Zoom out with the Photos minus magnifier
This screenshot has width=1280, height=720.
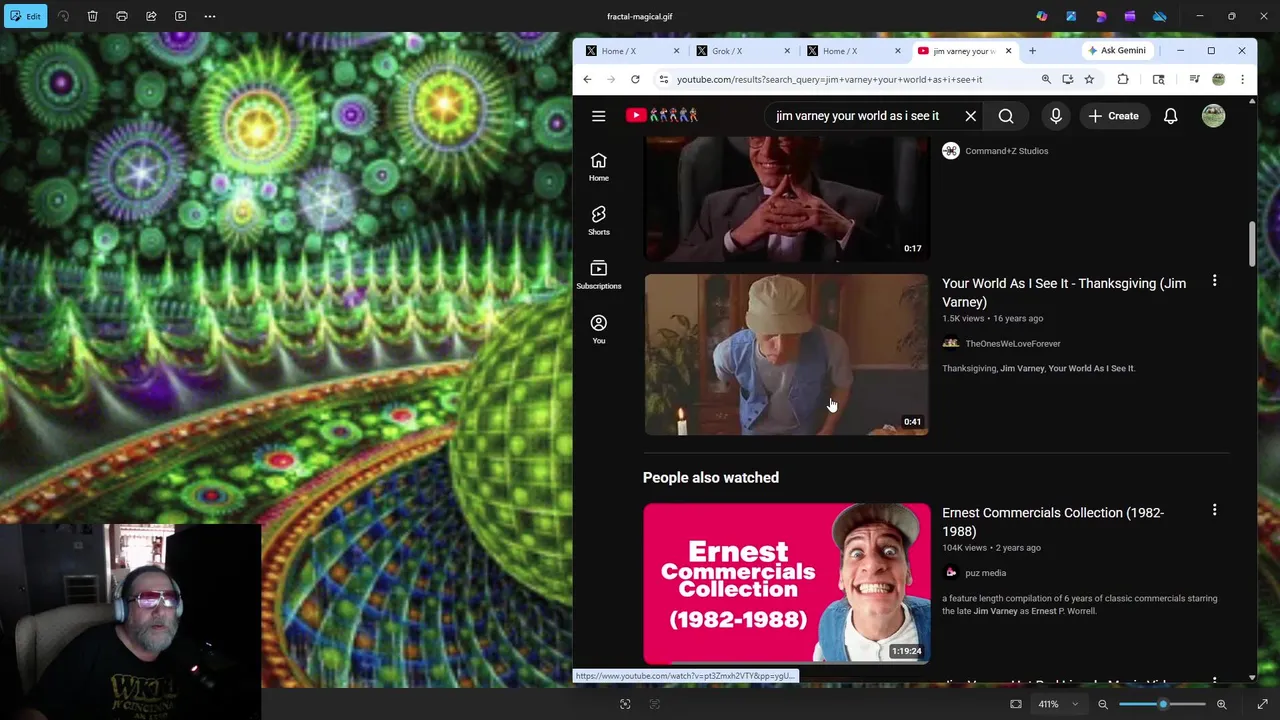[x=1103, y=704]
